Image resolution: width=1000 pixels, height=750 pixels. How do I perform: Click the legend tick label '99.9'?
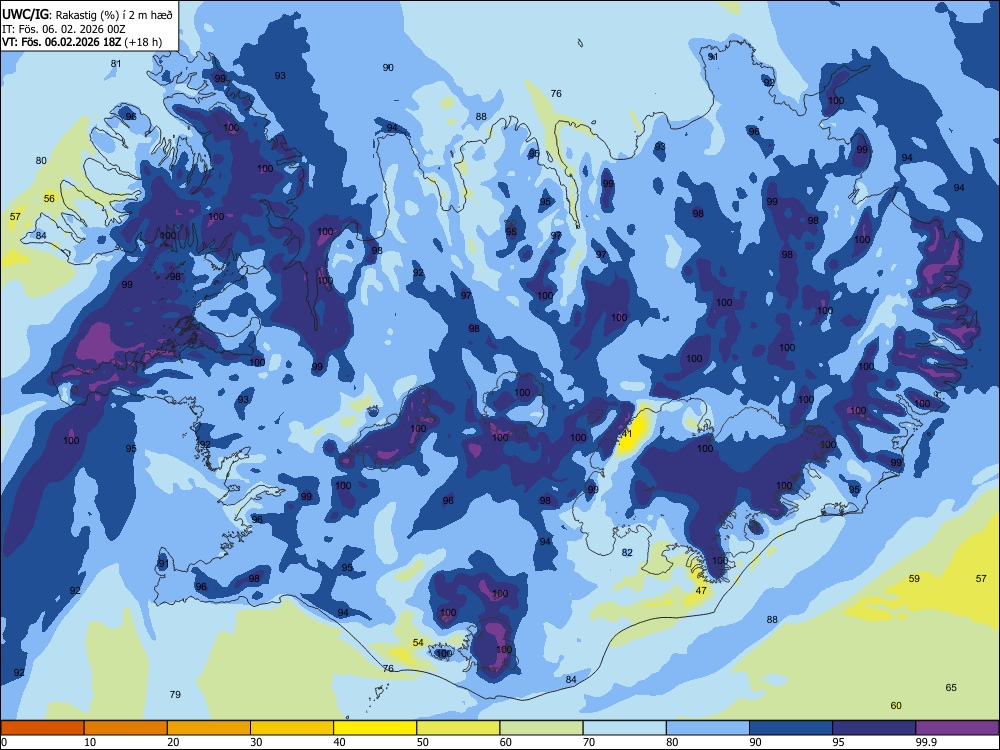[x=925, y=742]
